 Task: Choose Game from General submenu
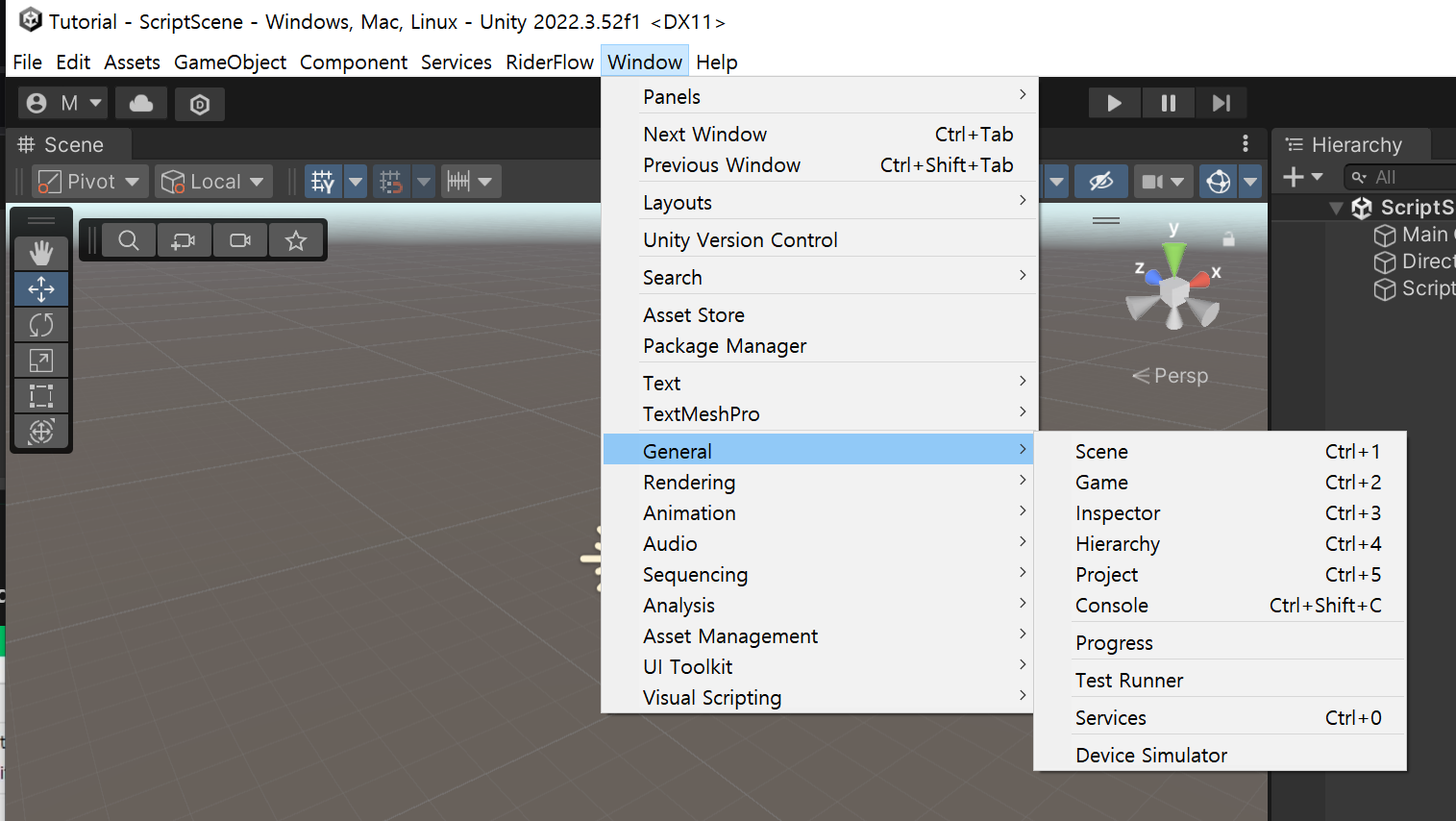1221,483
